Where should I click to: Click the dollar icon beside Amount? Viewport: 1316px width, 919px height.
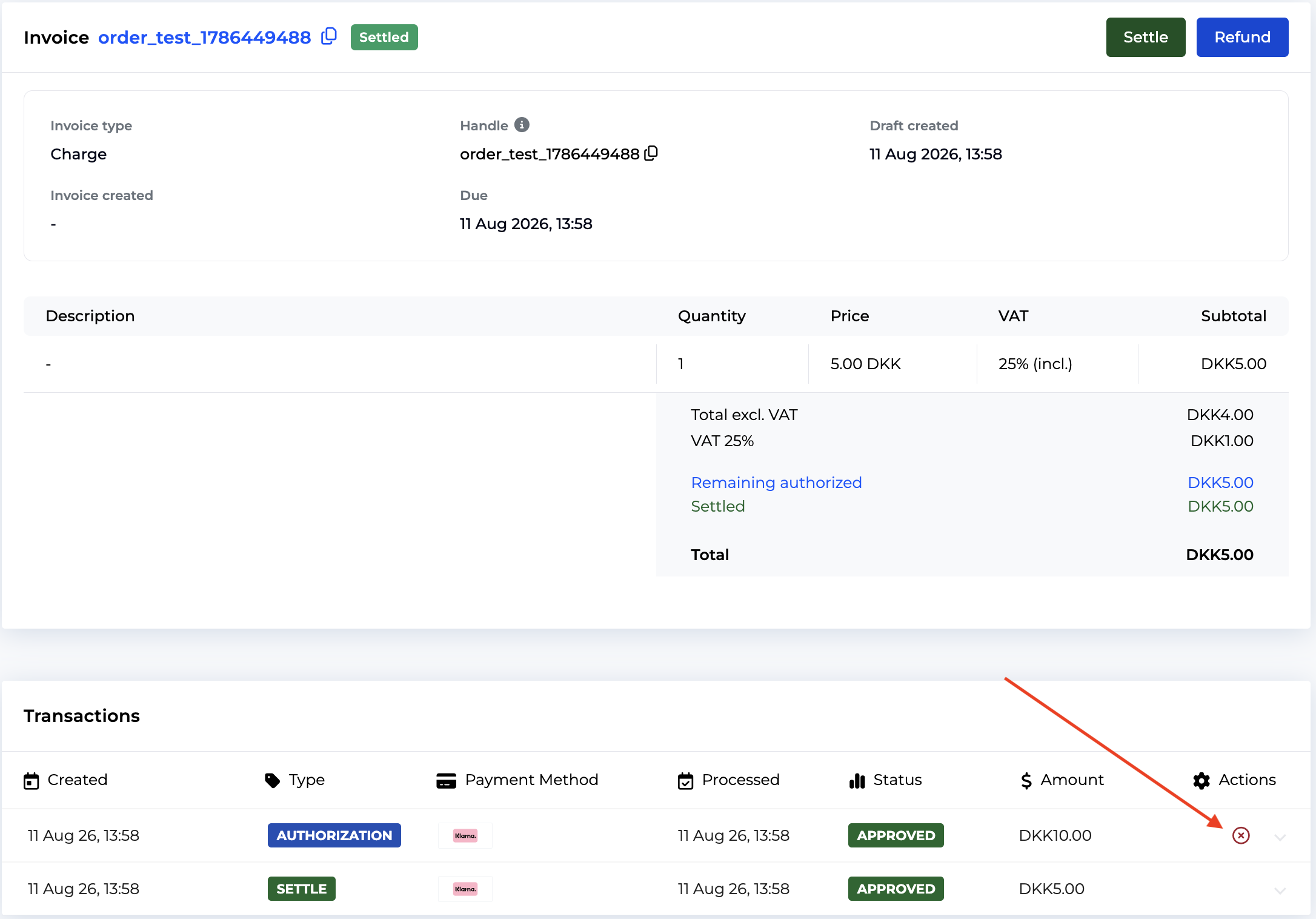[x=1026, y=781]
